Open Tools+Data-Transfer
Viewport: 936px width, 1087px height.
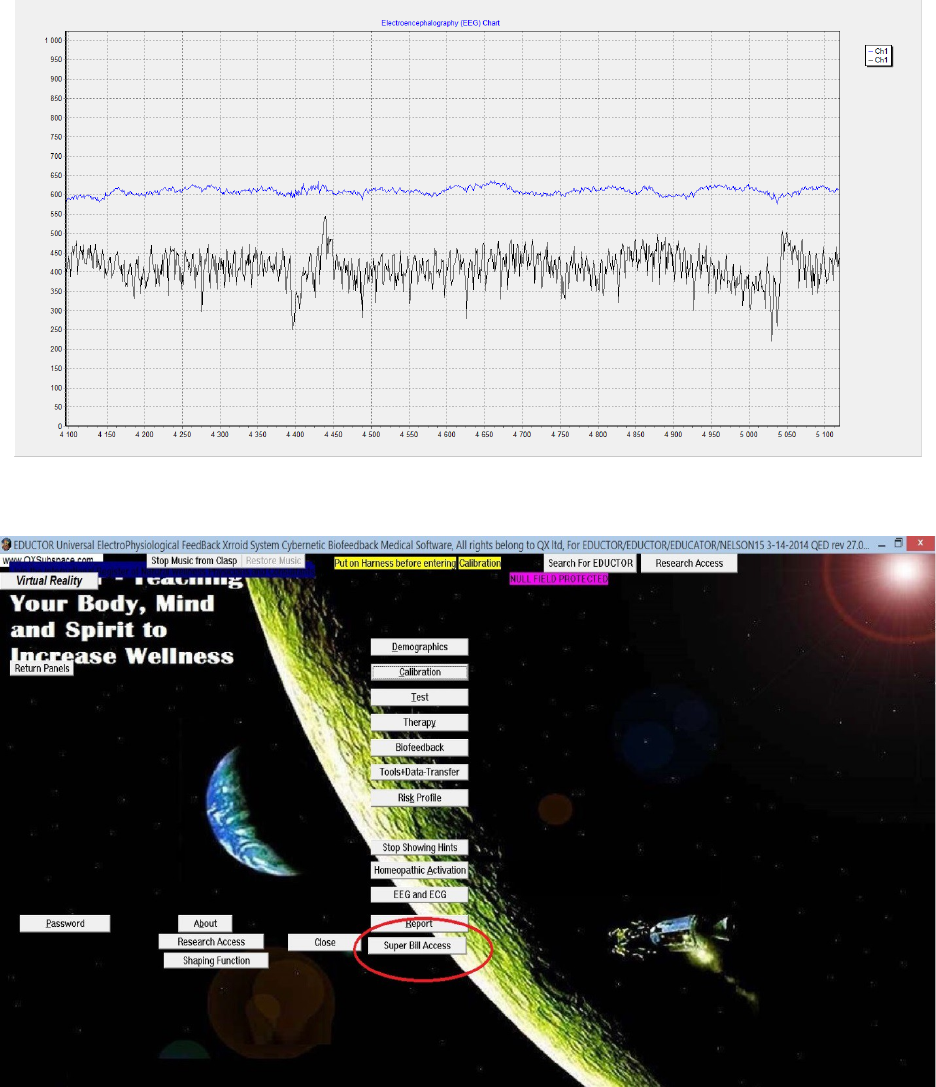pyautogui.click(x=419, y=772)
